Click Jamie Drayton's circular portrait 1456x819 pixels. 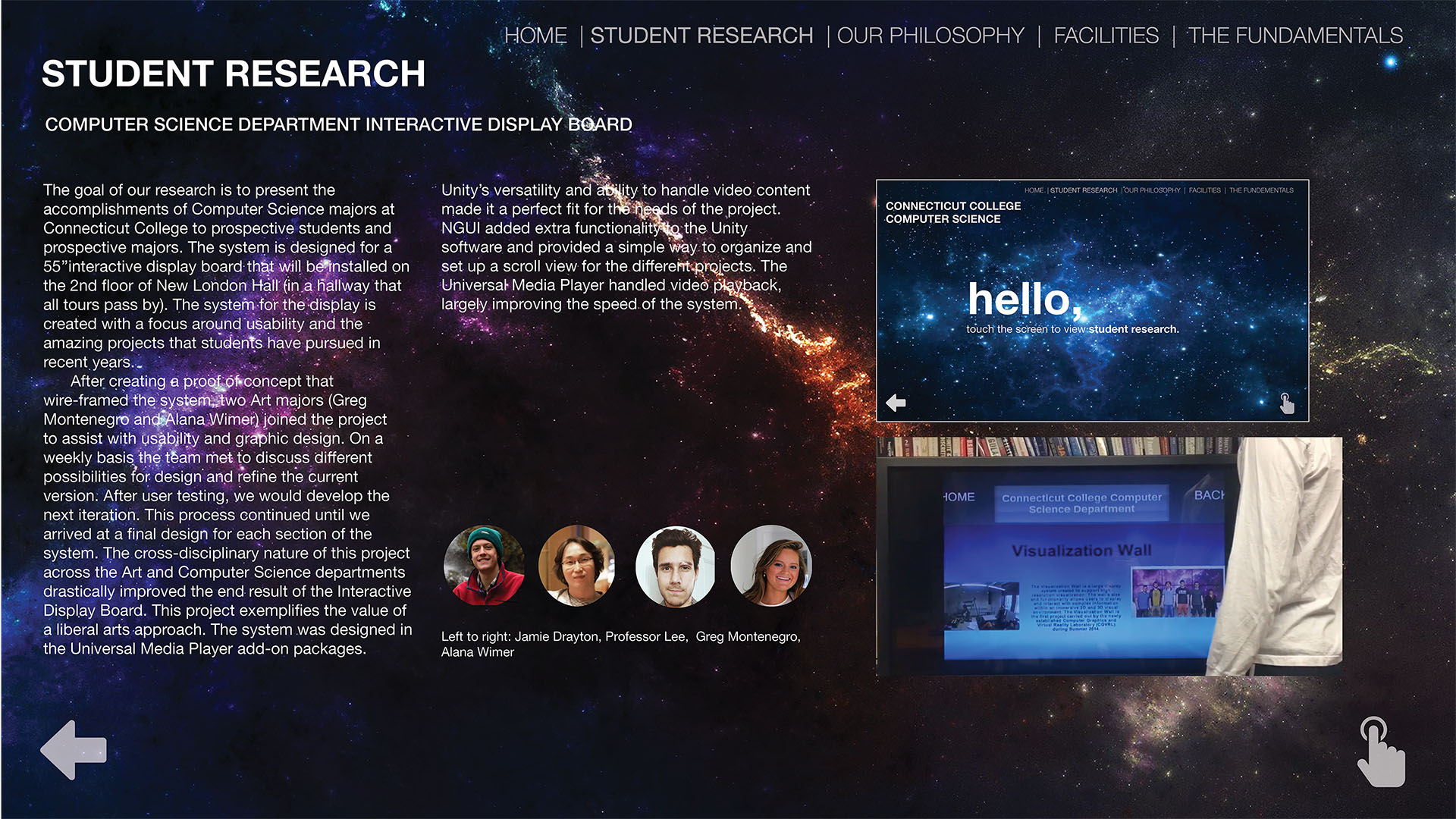click(x=484, y=566)
